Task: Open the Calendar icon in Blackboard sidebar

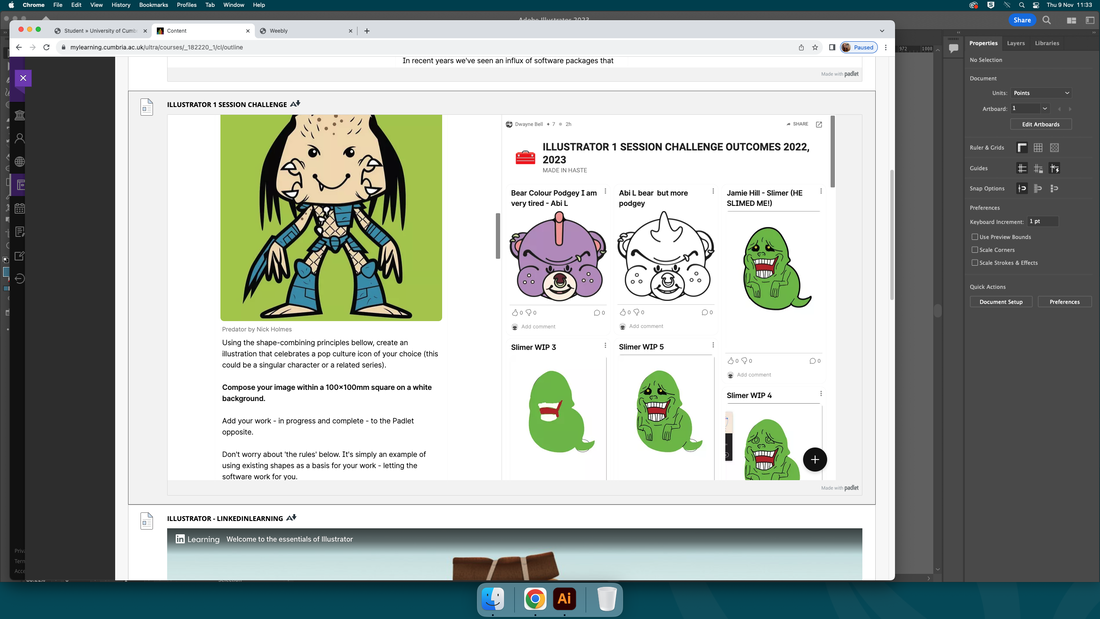Action: (x=20, y=208)
